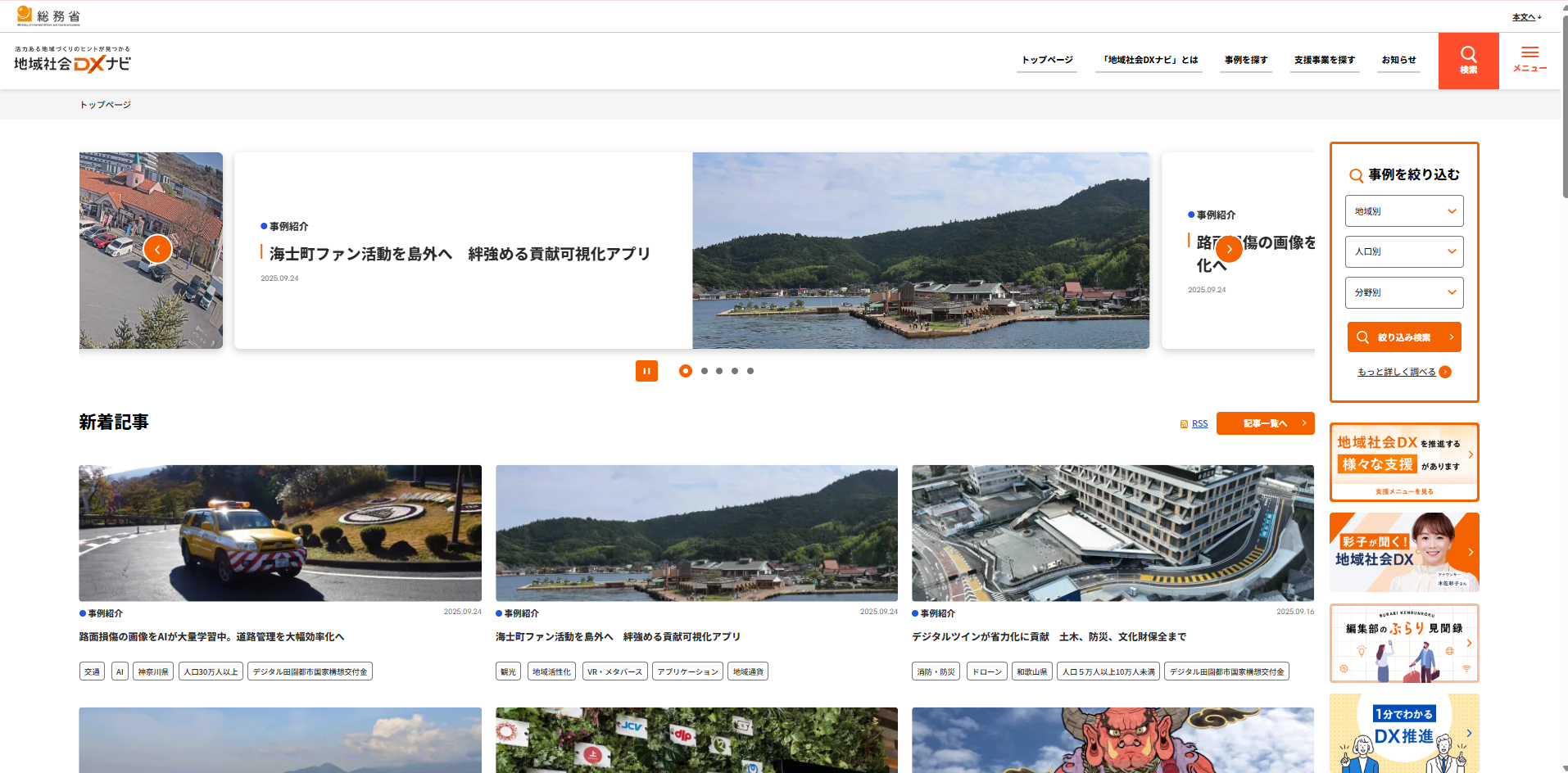
Task: Select the second carousel indicator dot
Action: [x=704, y=371]
